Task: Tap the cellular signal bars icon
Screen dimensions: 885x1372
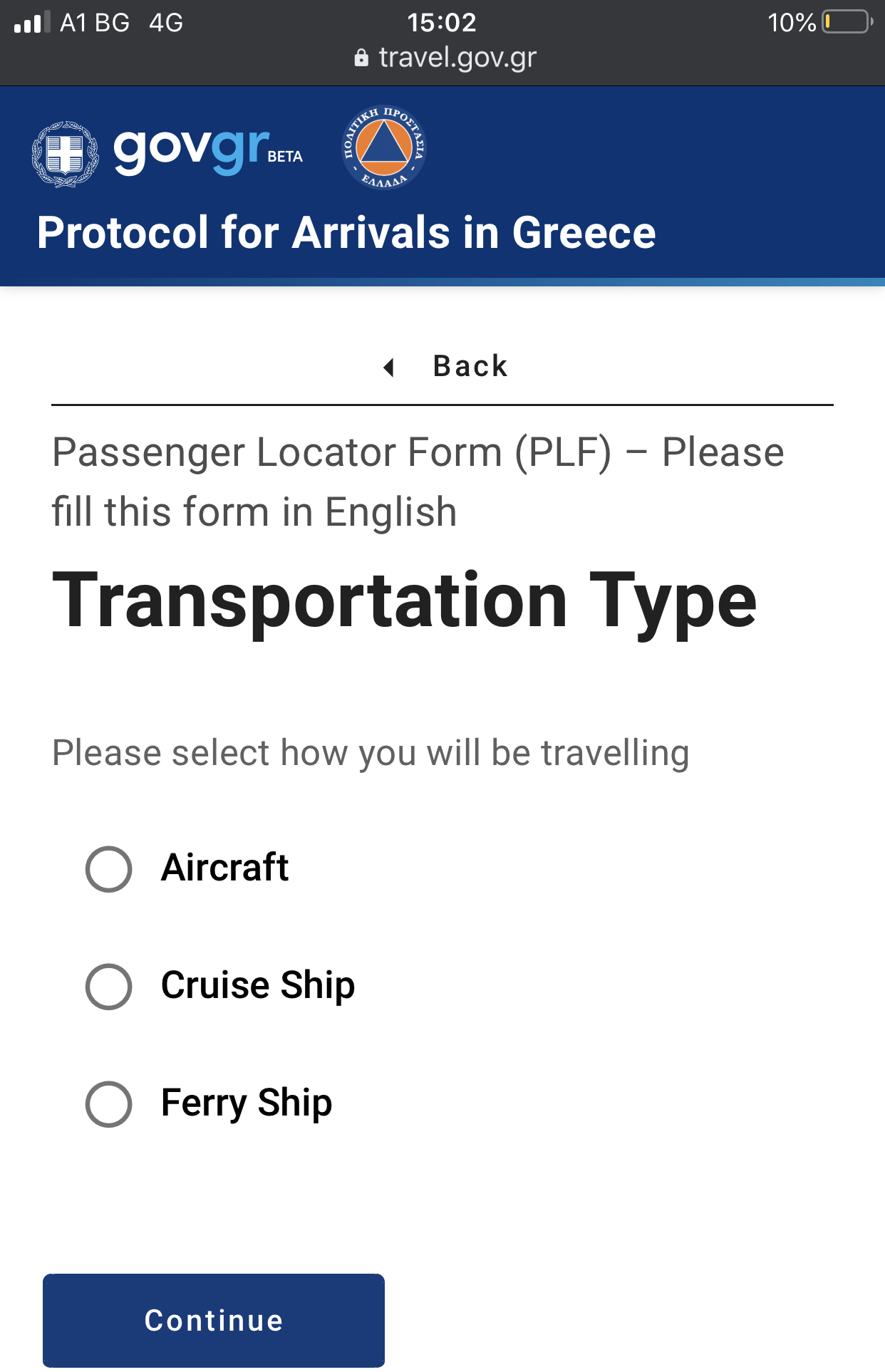Action: 32,22
